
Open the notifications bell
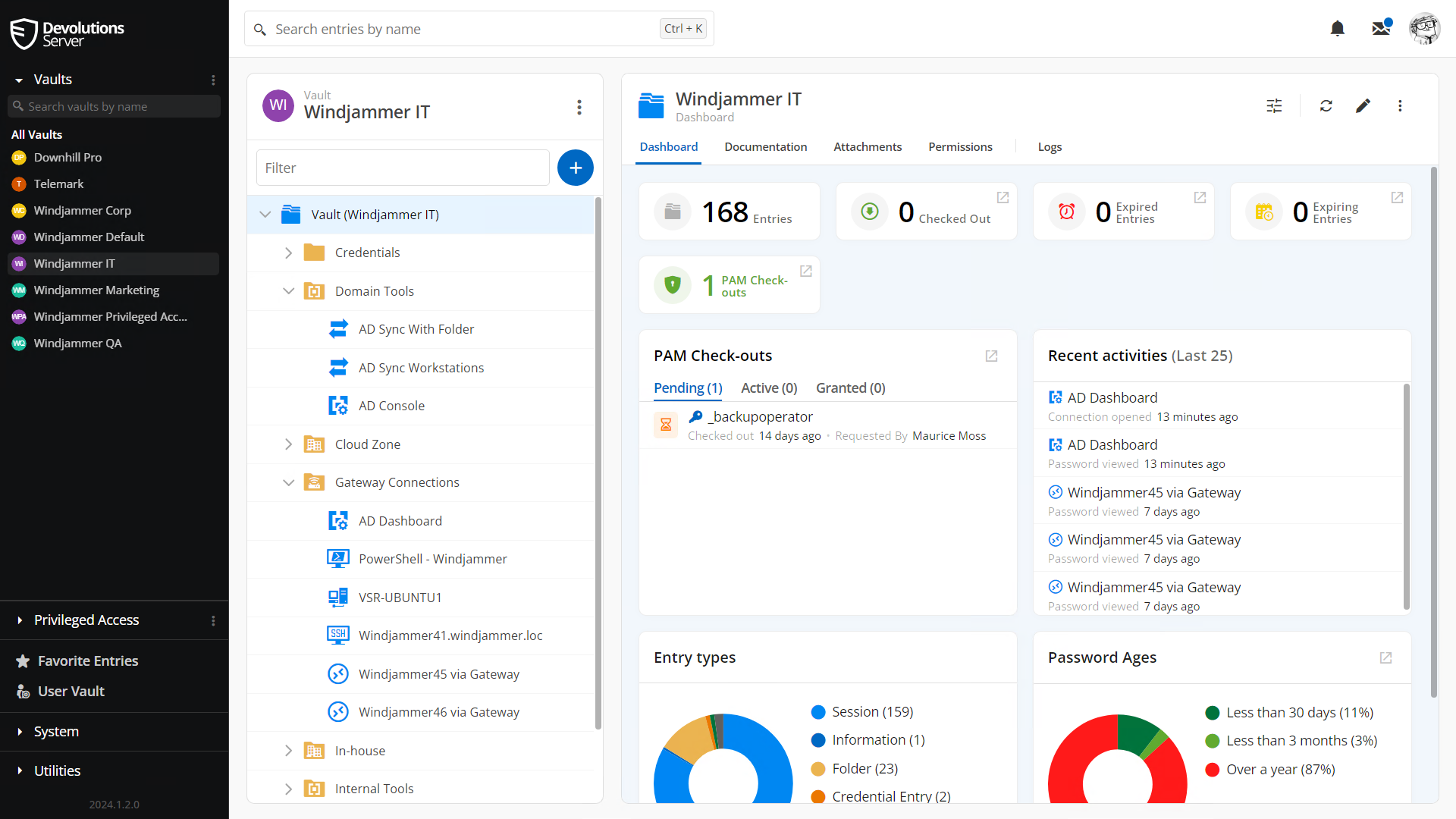1338,29
